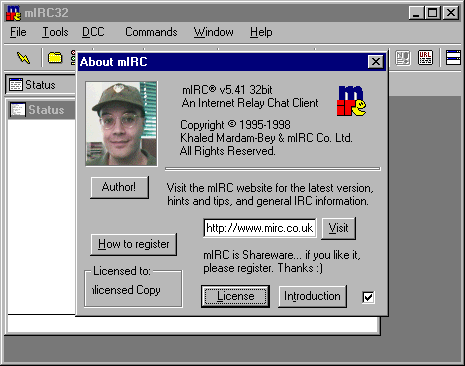465x366 pixels.
Task: Select the Status switchbar button
Action: tap(40, 85)
